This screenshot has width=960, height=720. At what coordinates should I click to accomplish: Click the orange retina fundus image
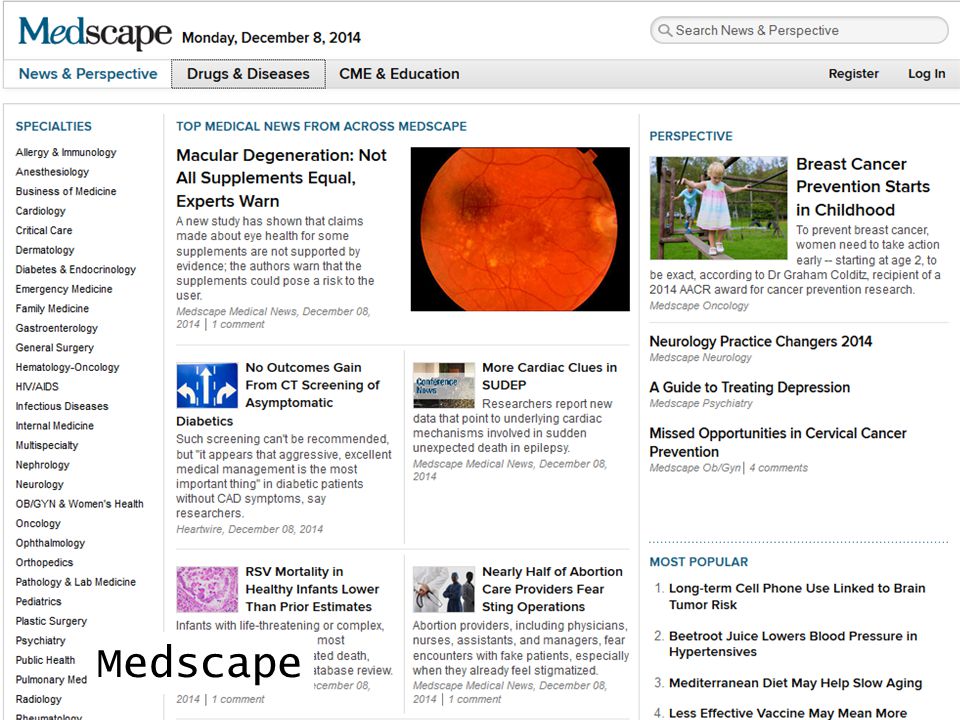[520, 229]
